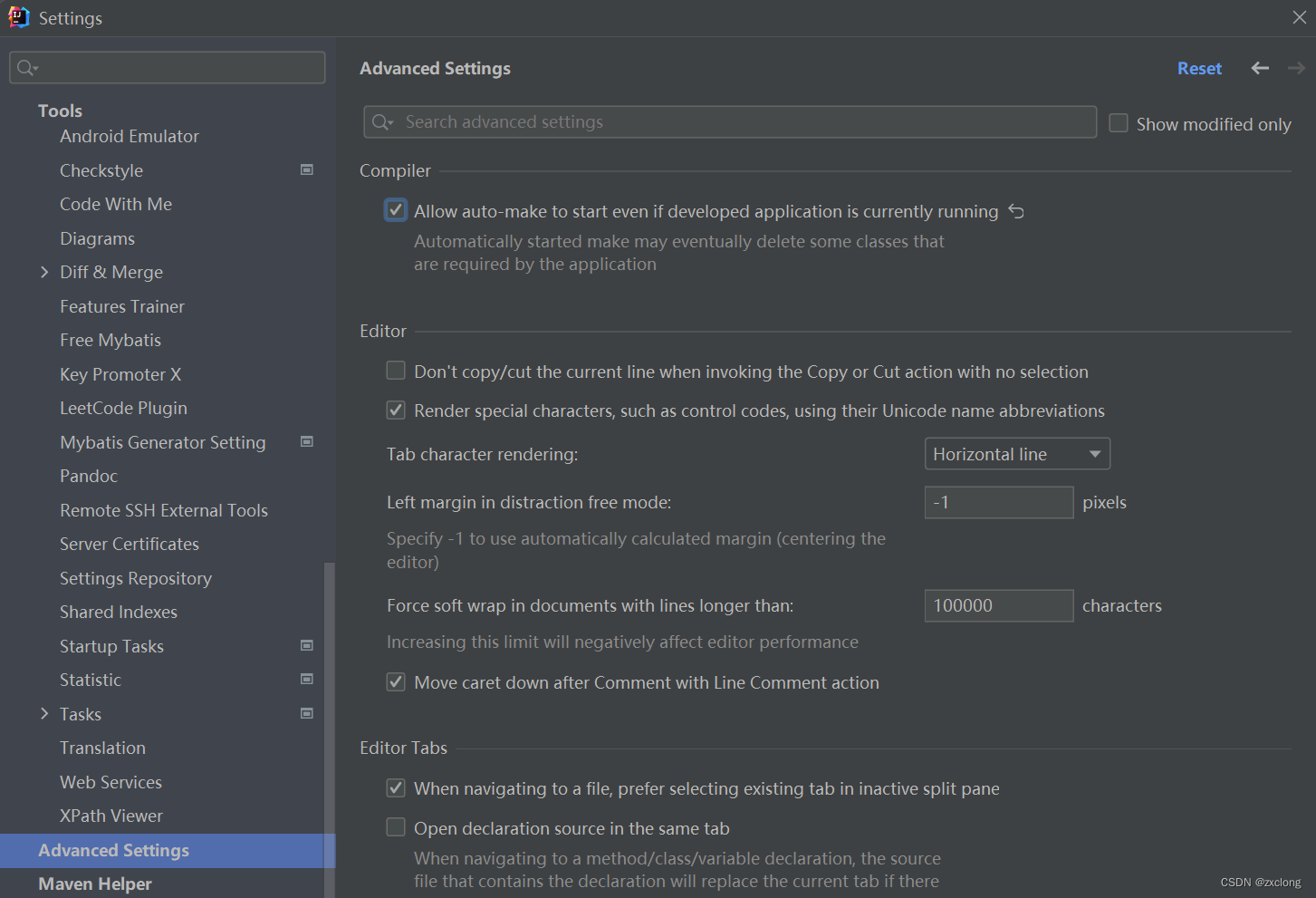Close the Settings dialog
Screen dimensions: 1316x898
click(x=1299, y=17)
